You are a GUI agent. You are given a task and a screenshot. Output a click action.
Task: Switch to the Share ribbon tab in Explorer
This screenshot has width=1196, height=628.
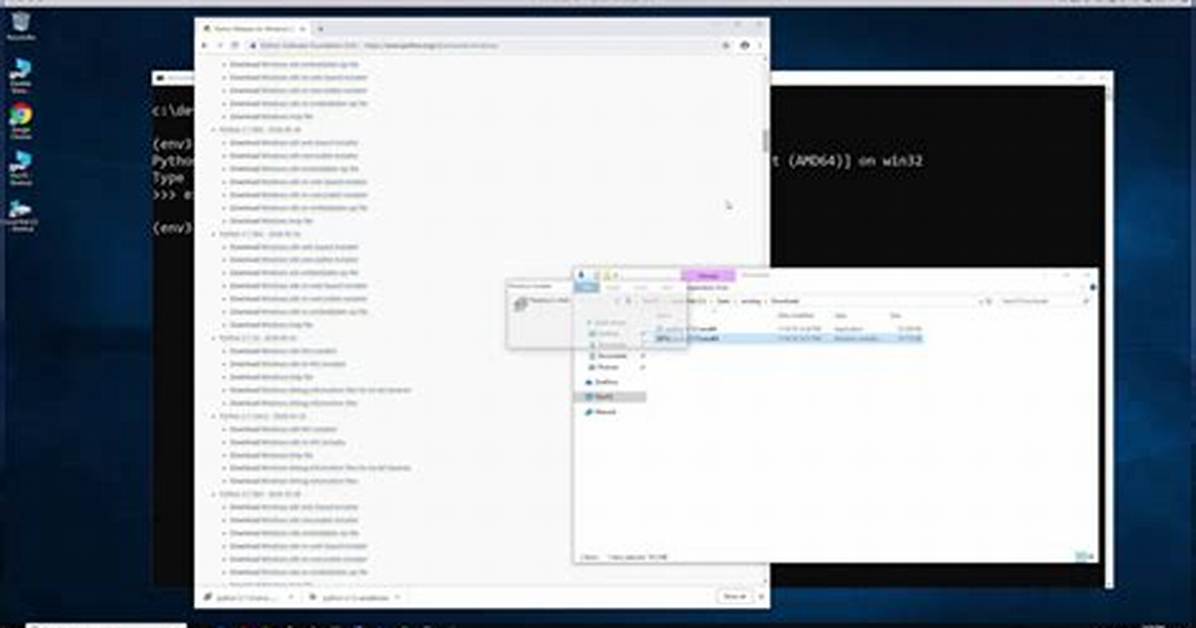point(641,288)
